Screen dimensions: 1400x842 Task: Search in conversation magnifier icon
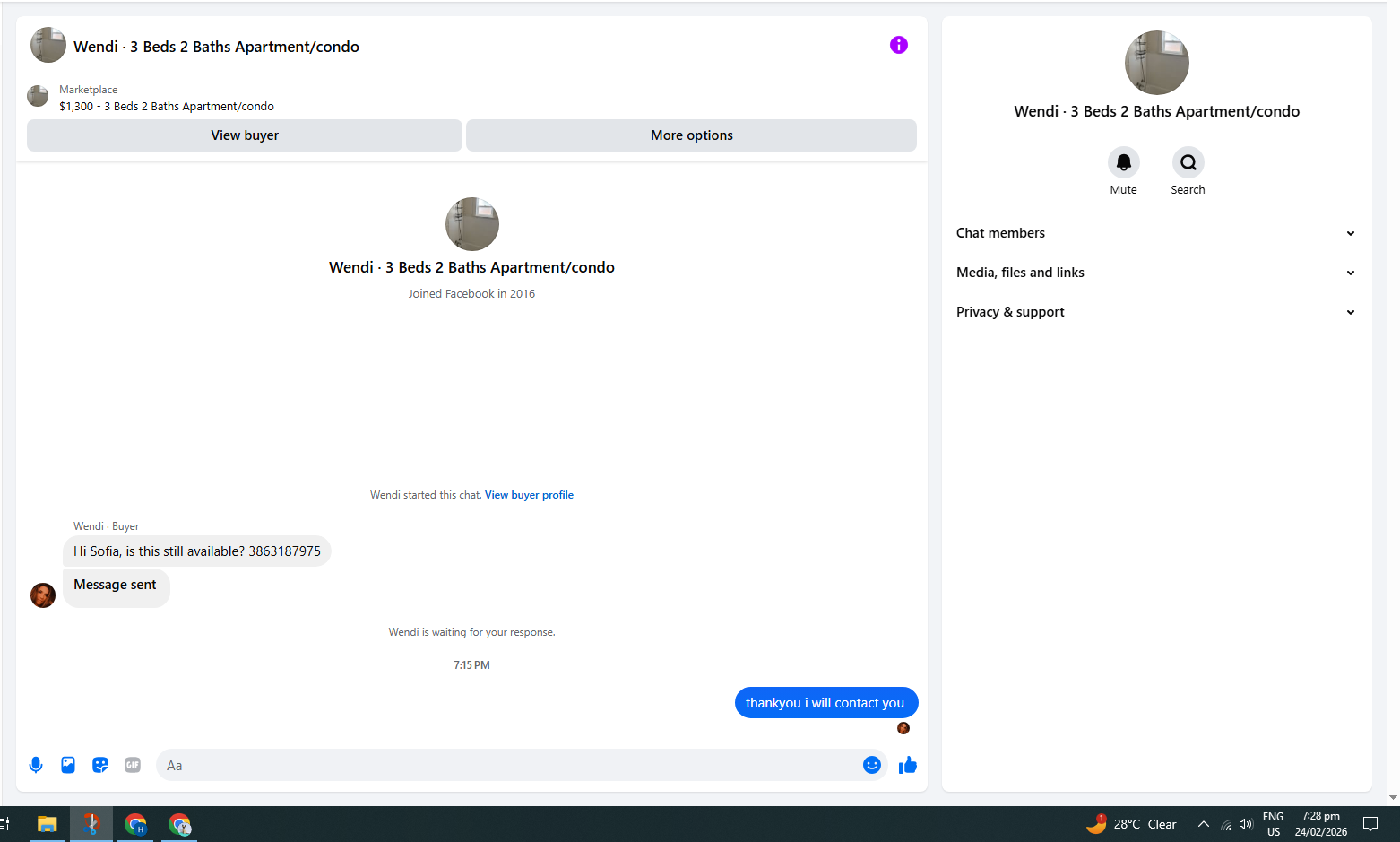[x=1188, y=162]
